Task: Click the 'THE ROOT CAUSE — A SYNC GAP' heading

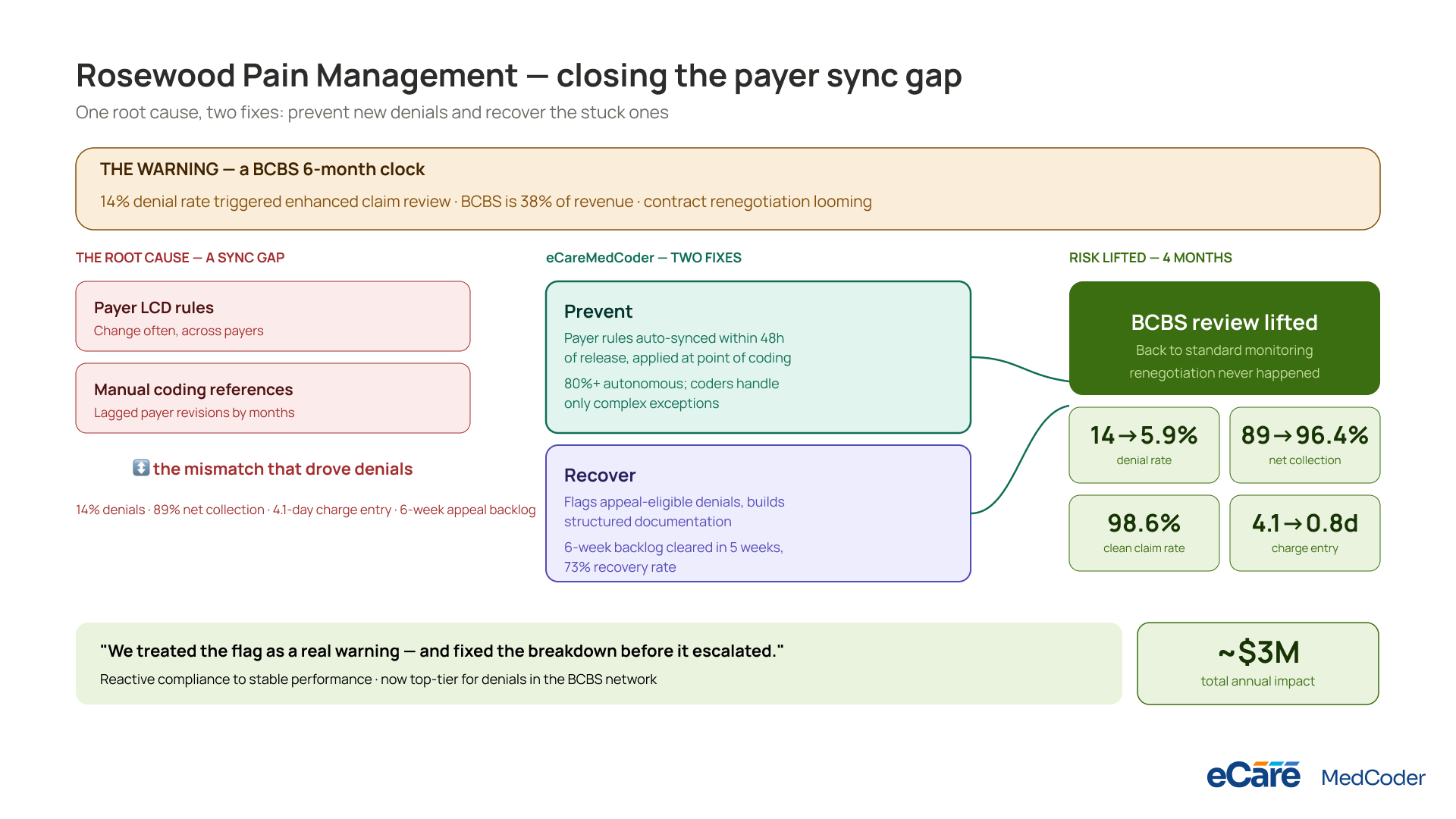Action: (180, 258)
